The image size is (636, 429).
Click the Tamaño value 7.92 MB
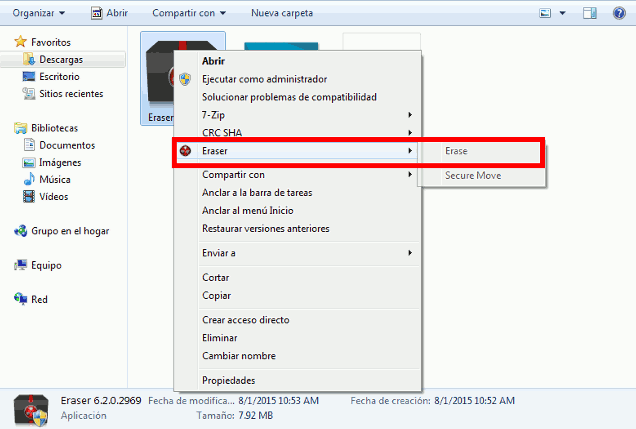click(256, 415)
